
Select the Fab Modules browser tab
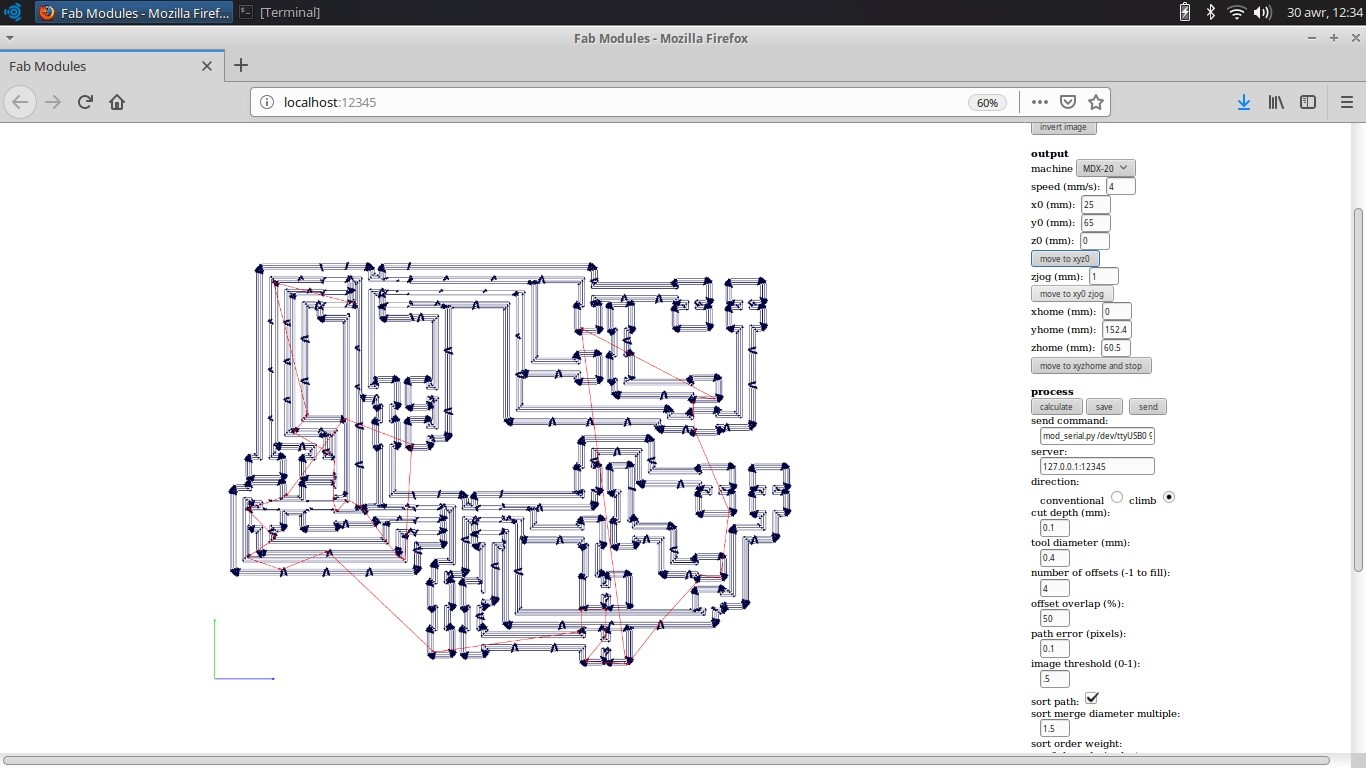111,66
